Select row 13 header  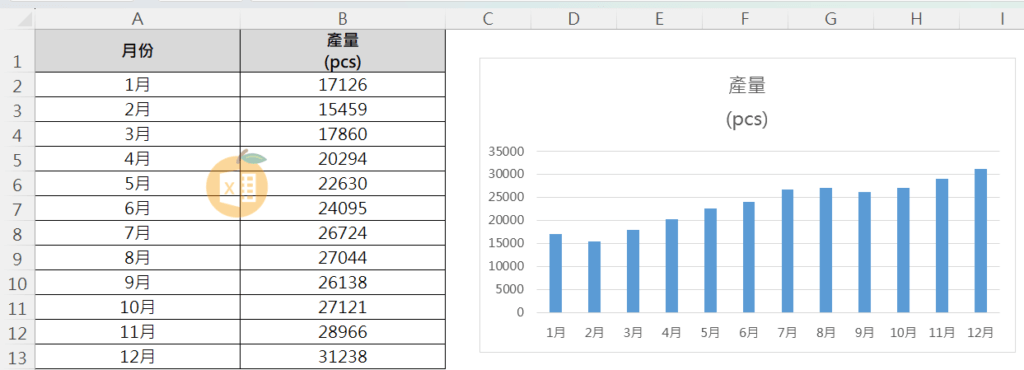pyautogui.click(x=17, y=357)
